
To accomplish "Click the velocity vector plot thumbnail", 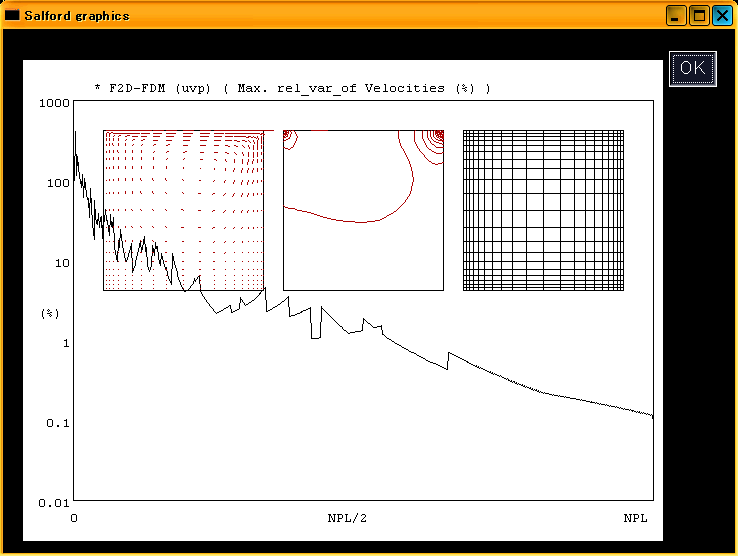I will [x=184, y=210].
